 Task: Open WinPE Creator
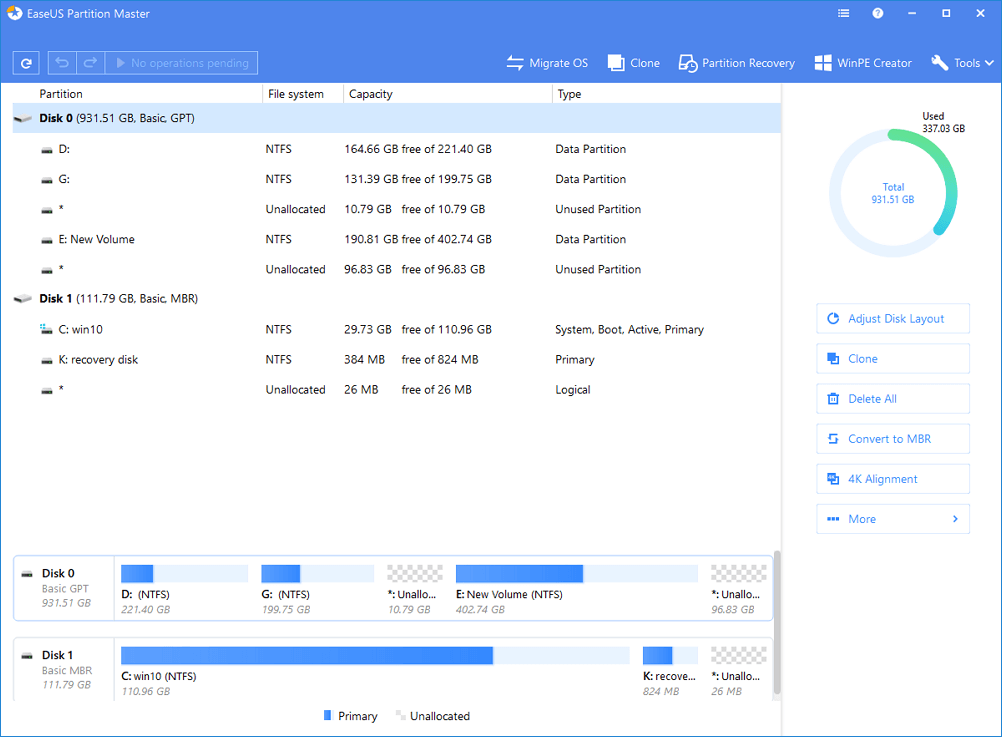pos(863,63)
